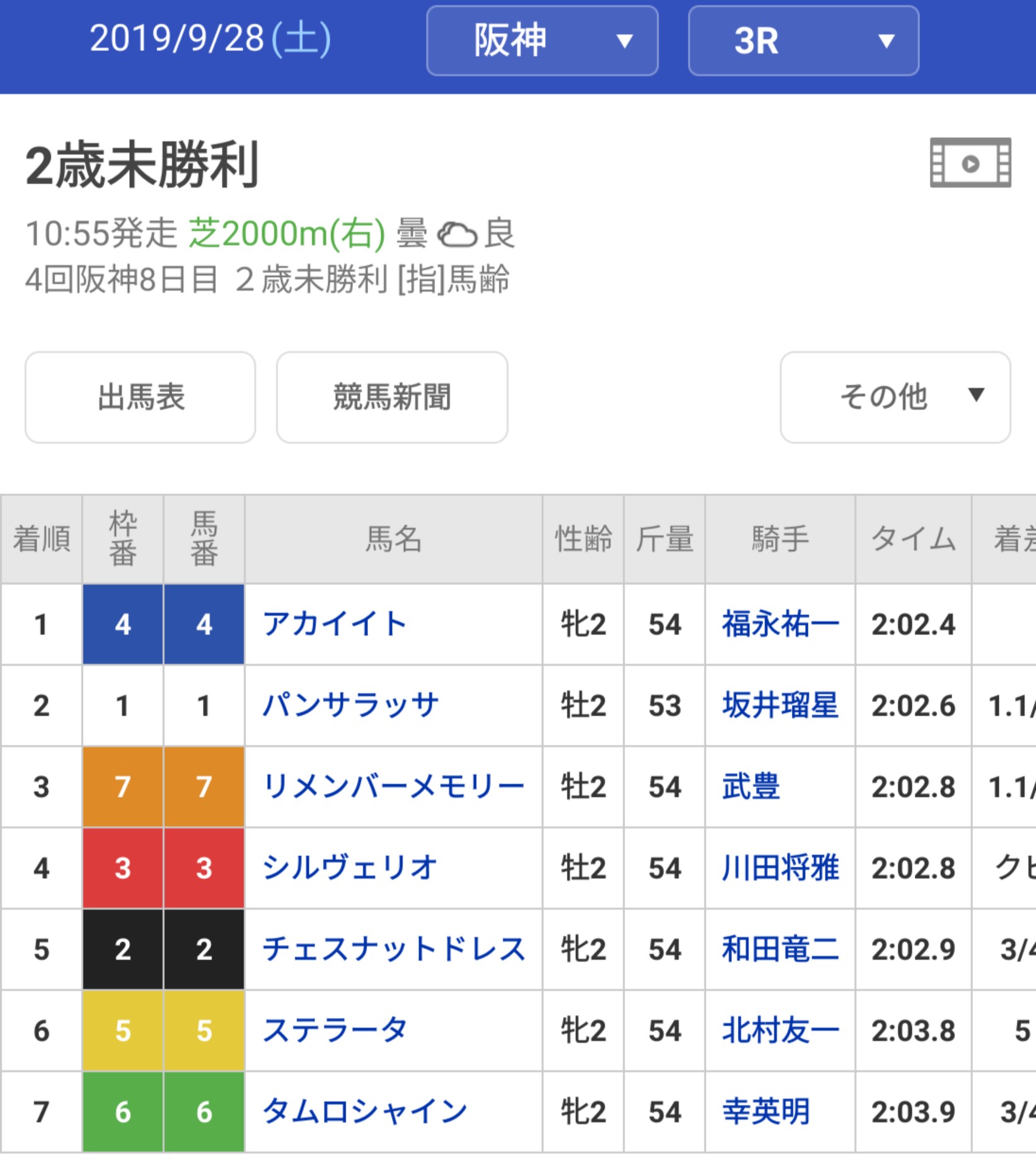Open horse アカイイト details

tap(335, 624)
